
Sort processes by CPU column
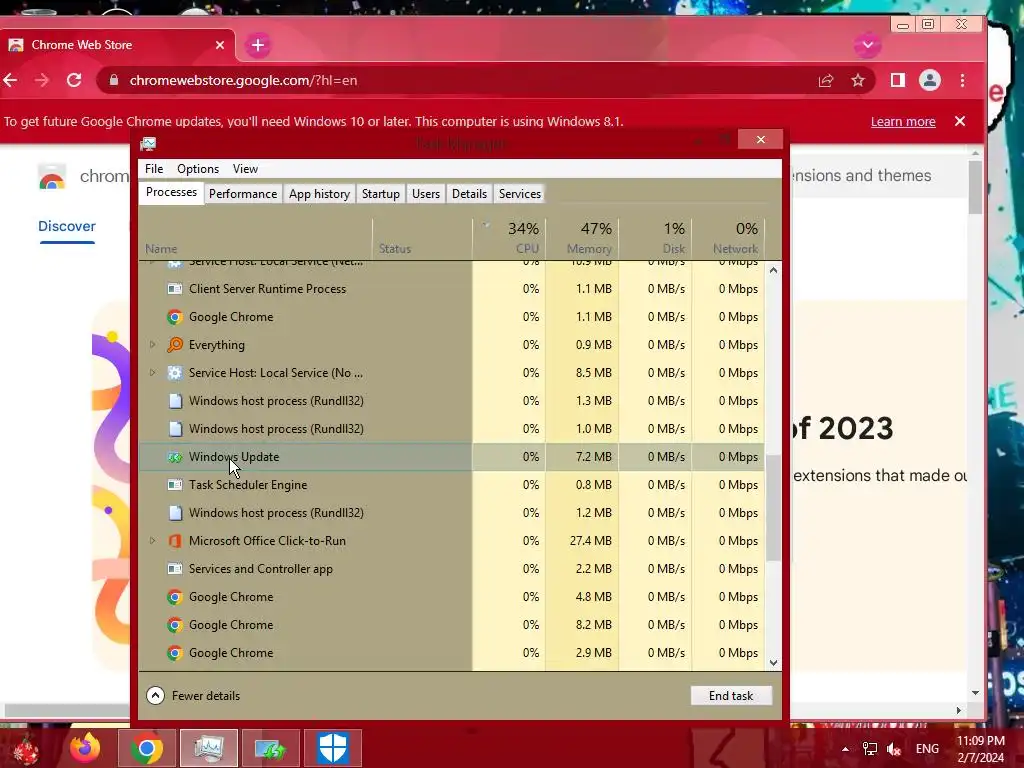tap(509, 238)
